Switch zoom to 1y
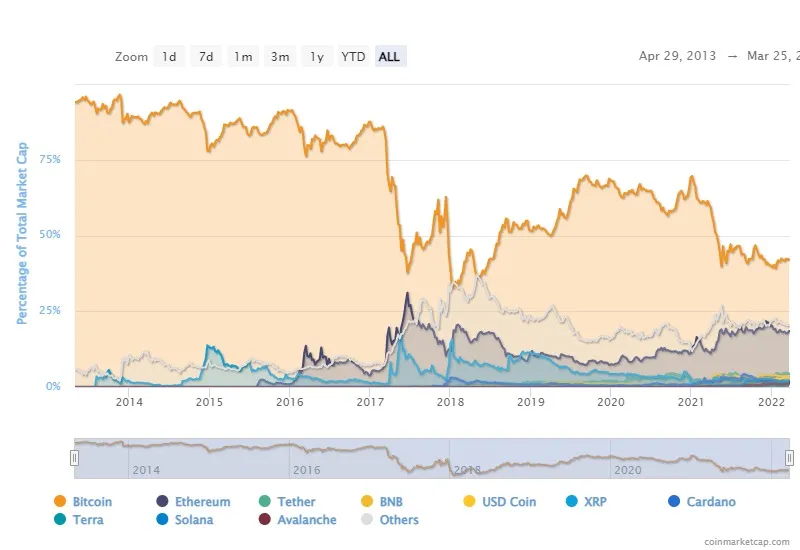The width and height of the screenshot is (800, 550). click(x=317, y=57)
